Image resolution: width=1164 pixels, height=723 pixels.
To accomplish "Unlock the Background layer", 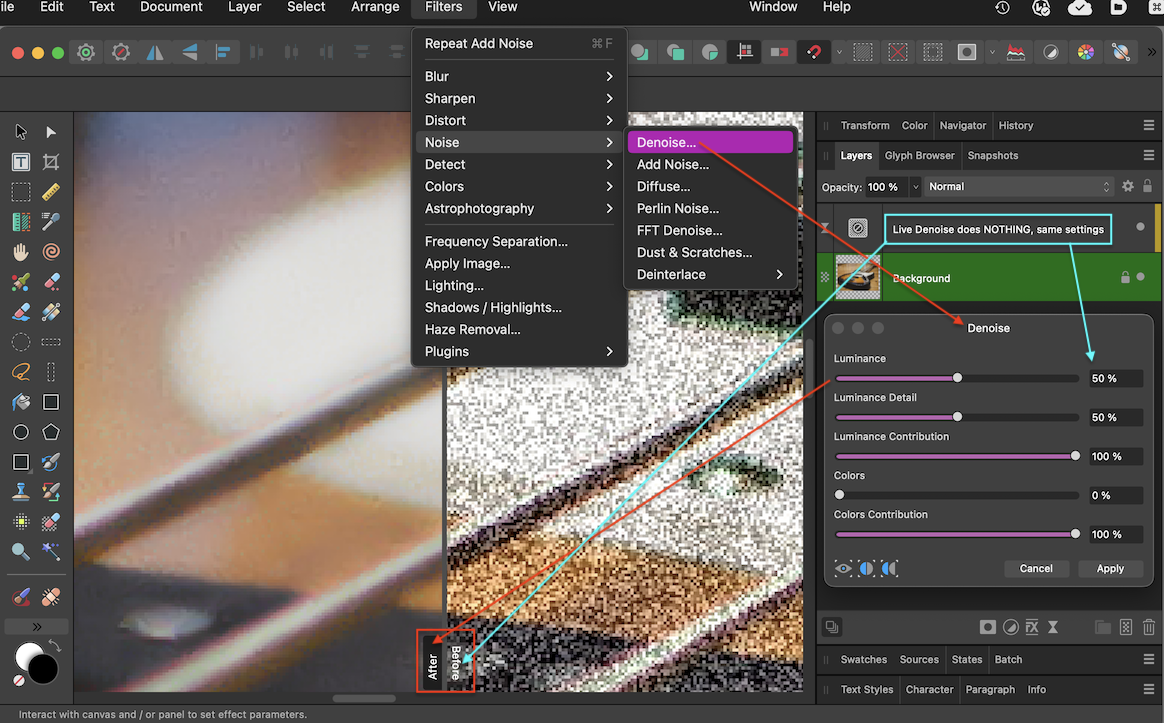I will click(1124, 277).
